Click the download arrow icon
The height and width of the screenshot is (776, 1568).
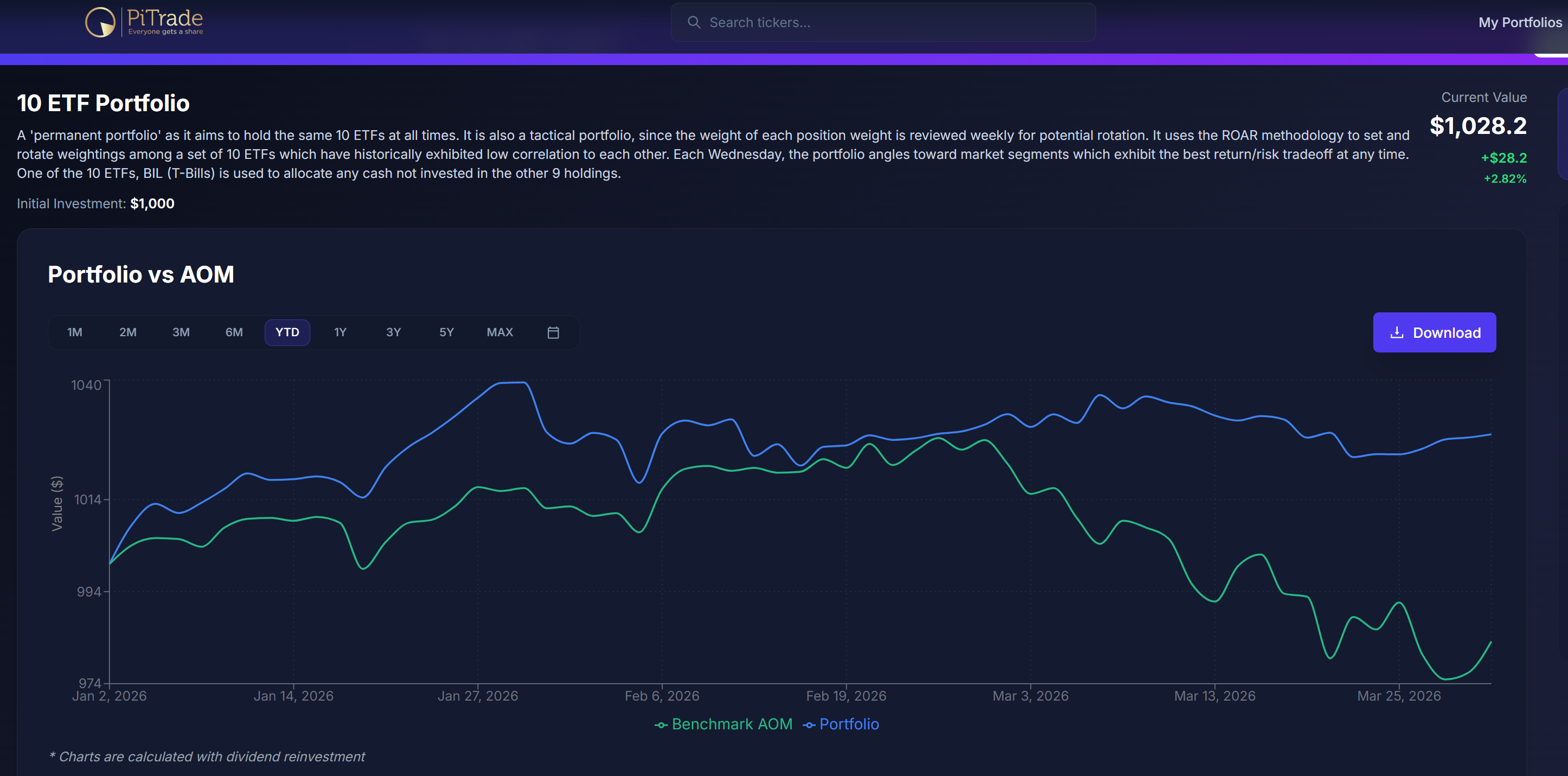1397,332
